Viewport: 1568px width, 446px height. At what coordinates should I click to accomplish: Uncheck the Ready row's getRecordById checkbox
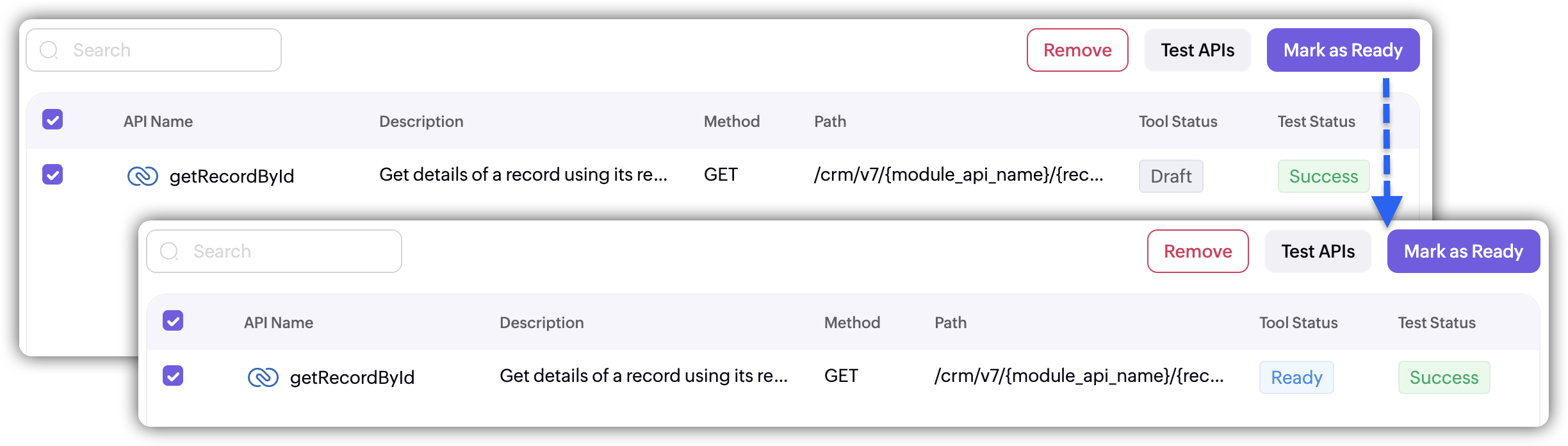pyautogui.click(x=173, y=376)
